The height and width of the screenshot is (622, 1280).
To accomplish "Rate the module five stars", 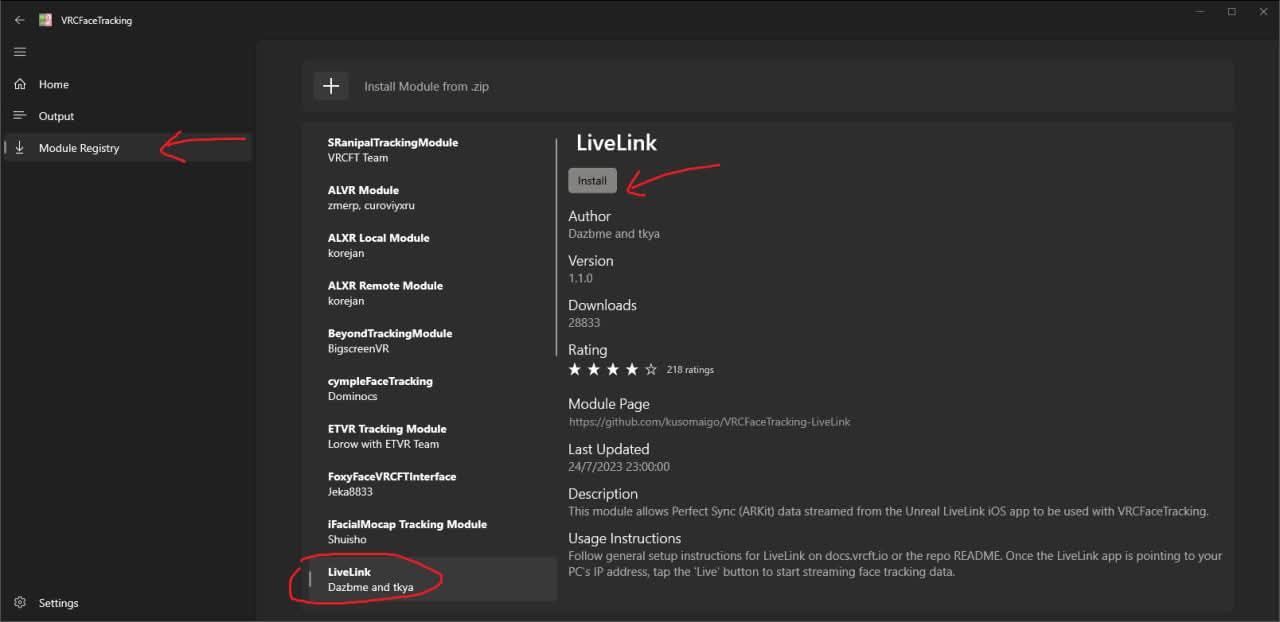I will point(651,369).
